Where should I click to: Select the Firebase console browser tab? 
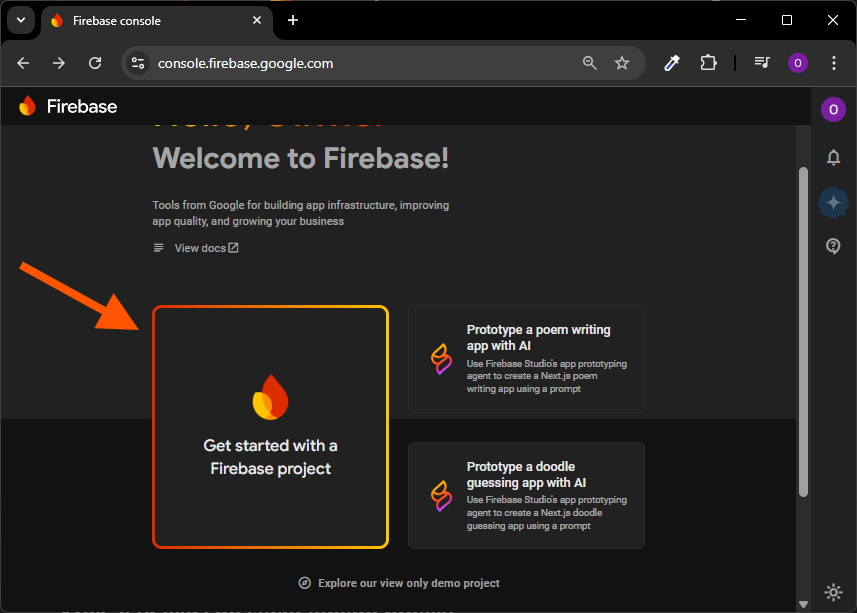click(x=156, y=21)
